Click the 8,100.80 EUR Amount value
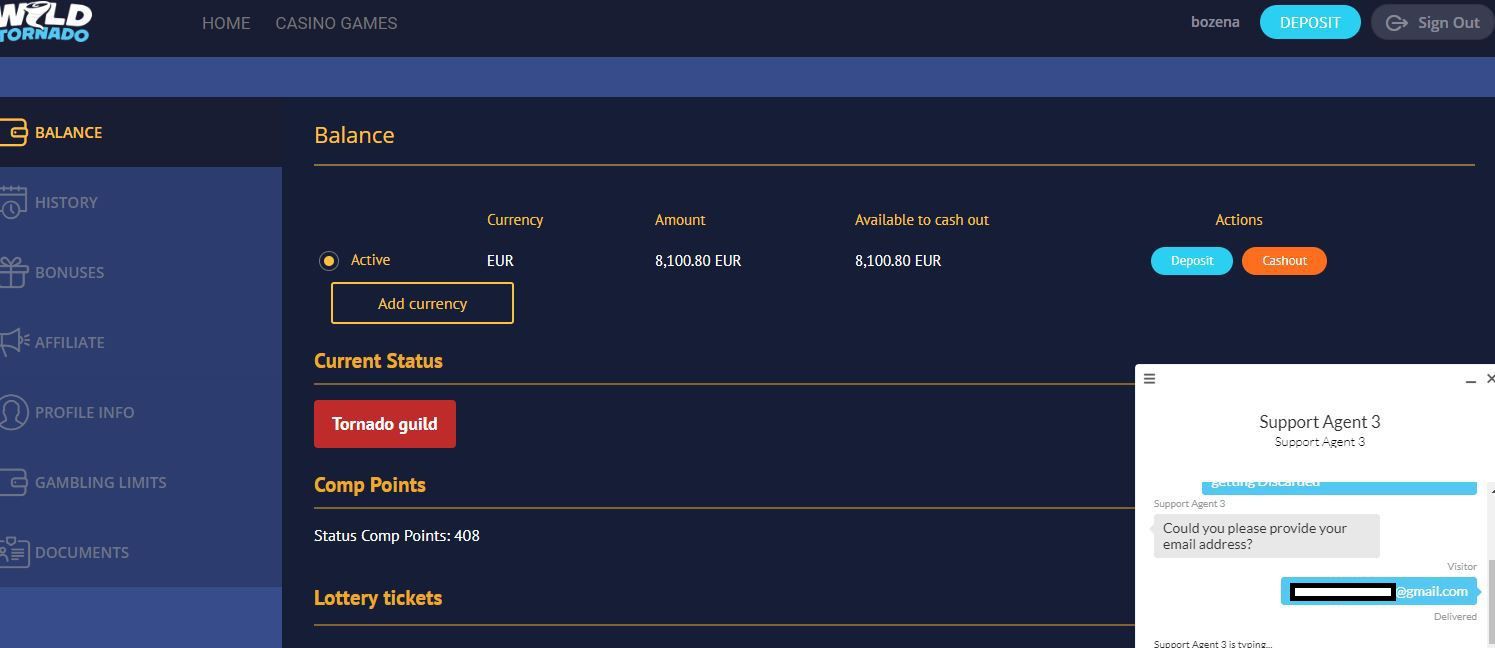1495x648 pixels. click(x=698, y=260)
